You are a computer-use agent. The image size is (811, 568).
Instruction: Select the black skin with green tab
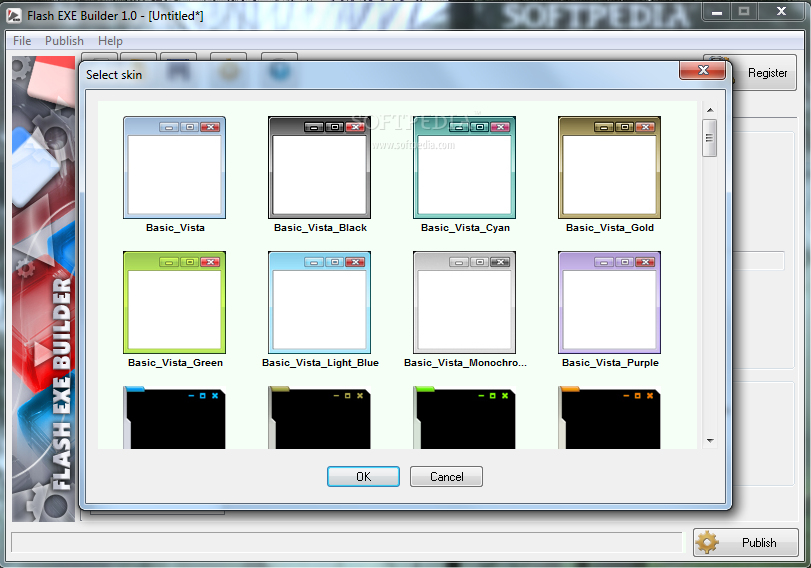(464, 417)
